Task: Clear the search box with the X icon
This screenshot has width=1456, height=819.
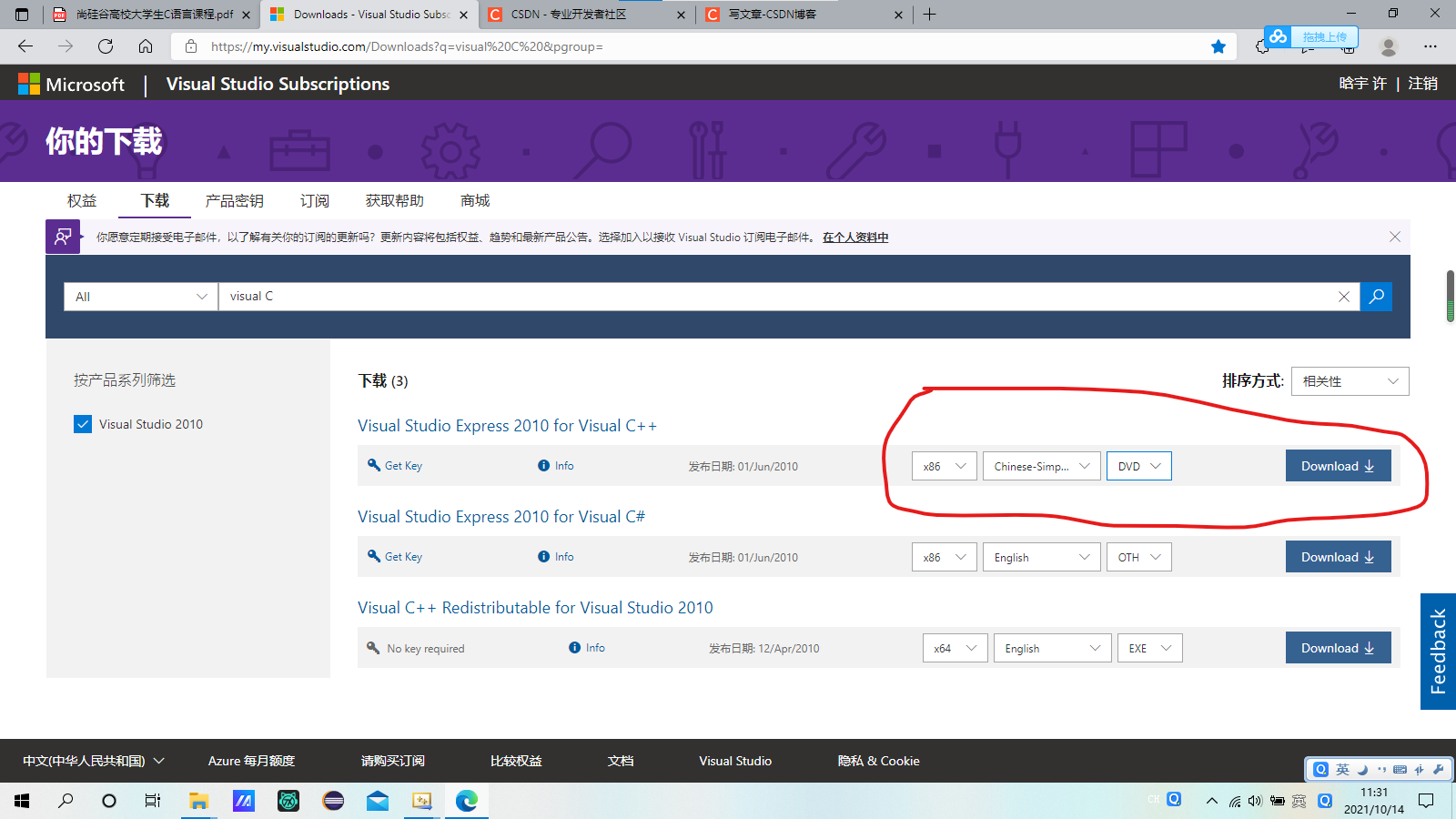Action: pyautogui.click(x=1344, y=296)
